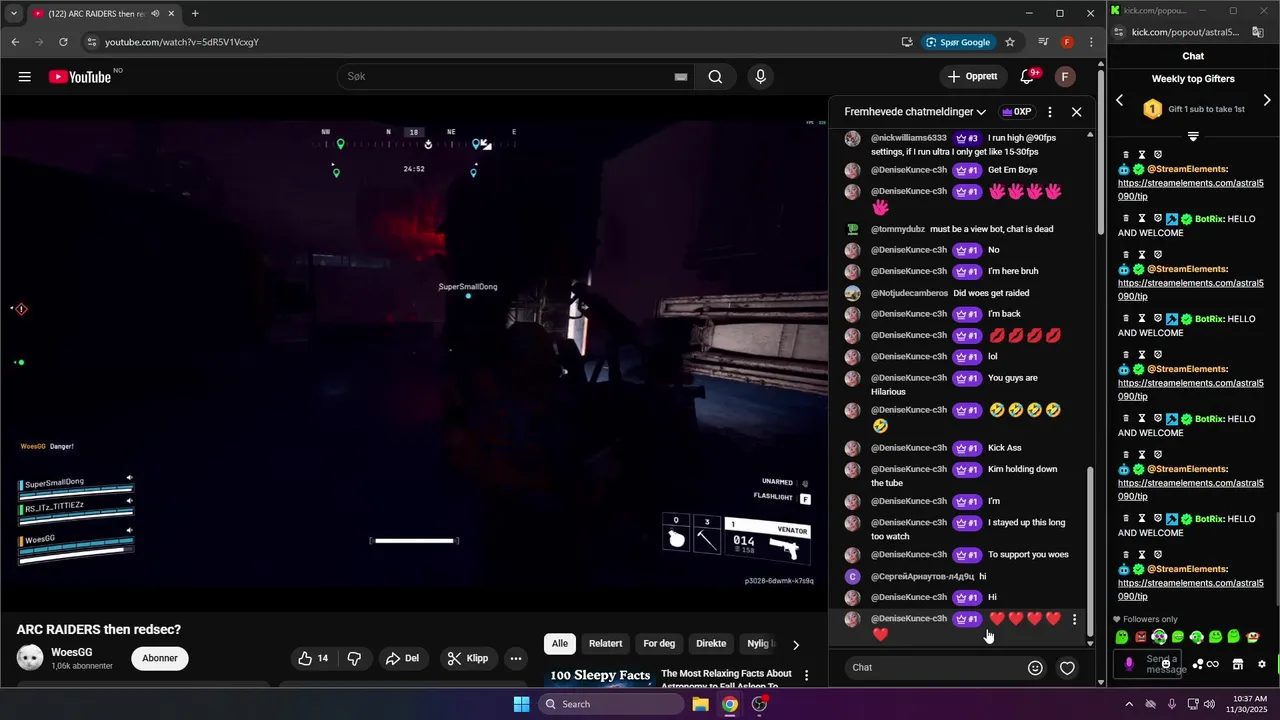Viewport: 1280px width, 720px height.
Task: Click the Opprett create button
Action: (972, 77)
